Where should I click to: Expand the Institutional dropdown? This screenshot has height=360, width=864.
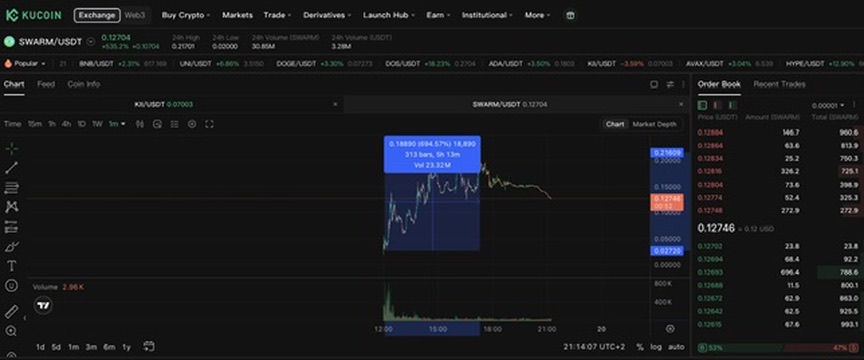(x=487, y=15)
